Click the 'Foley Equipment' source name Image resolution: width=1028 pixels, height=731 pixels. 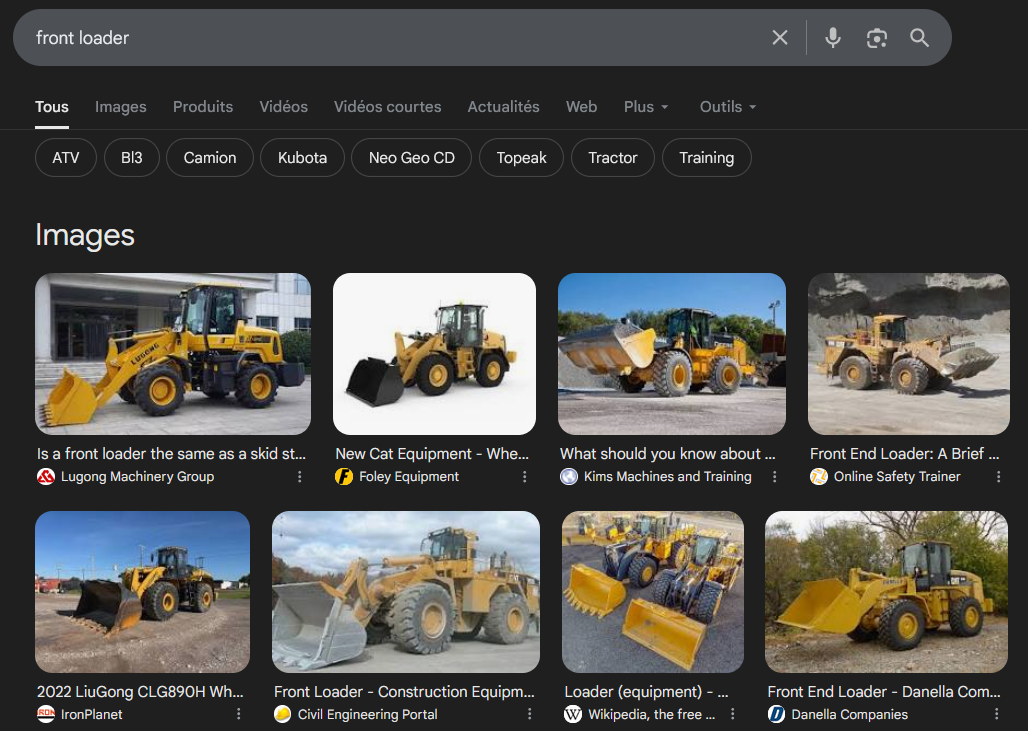[x=409, y=477]
